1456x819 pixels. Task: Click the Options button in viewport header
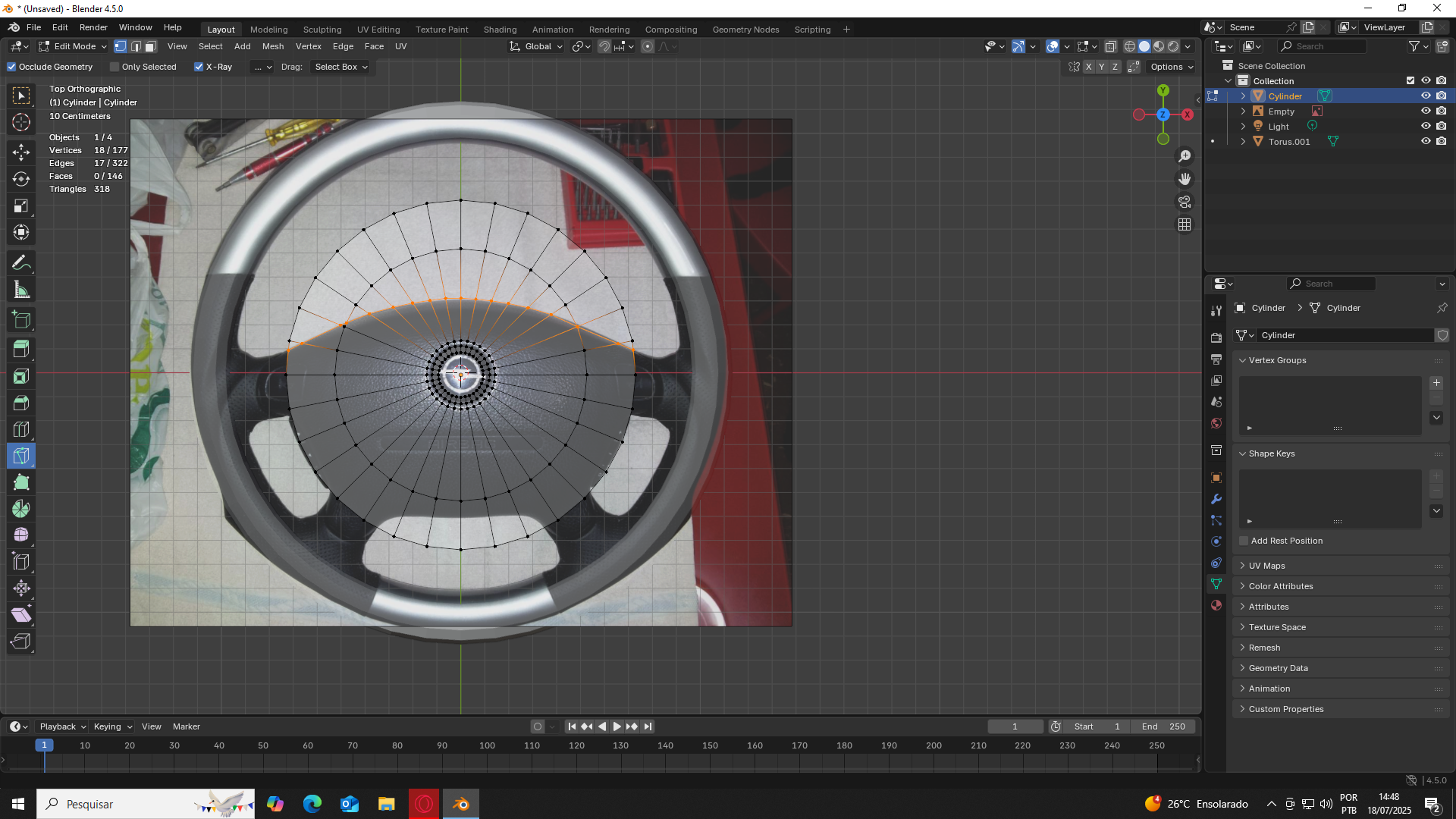(1171, 67)
